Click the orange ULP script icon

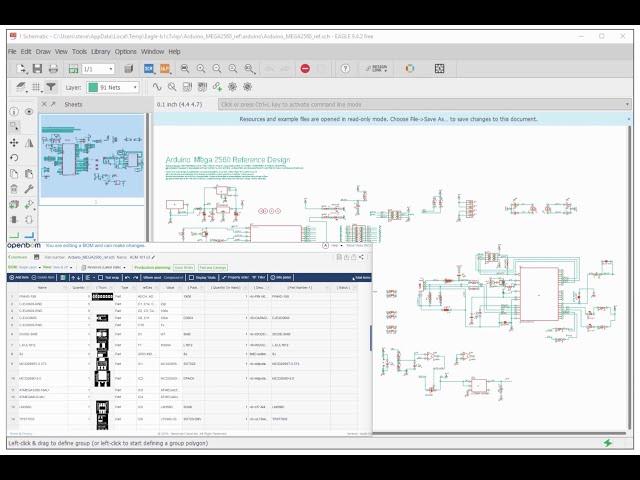tap(165, 69)
